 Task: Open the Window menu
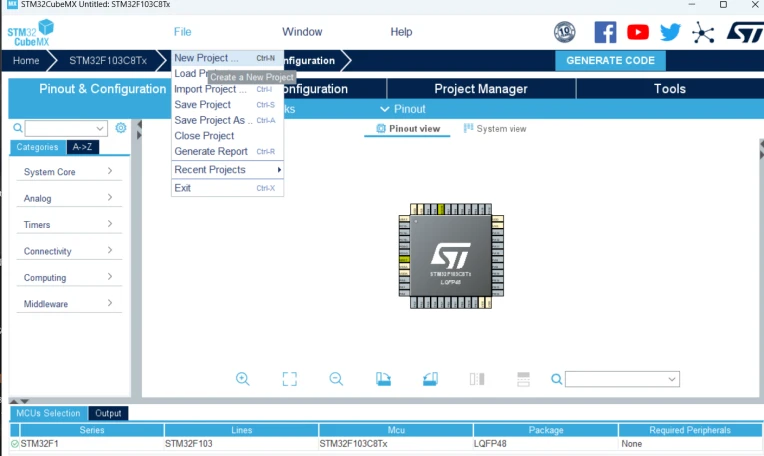[302, 32]
